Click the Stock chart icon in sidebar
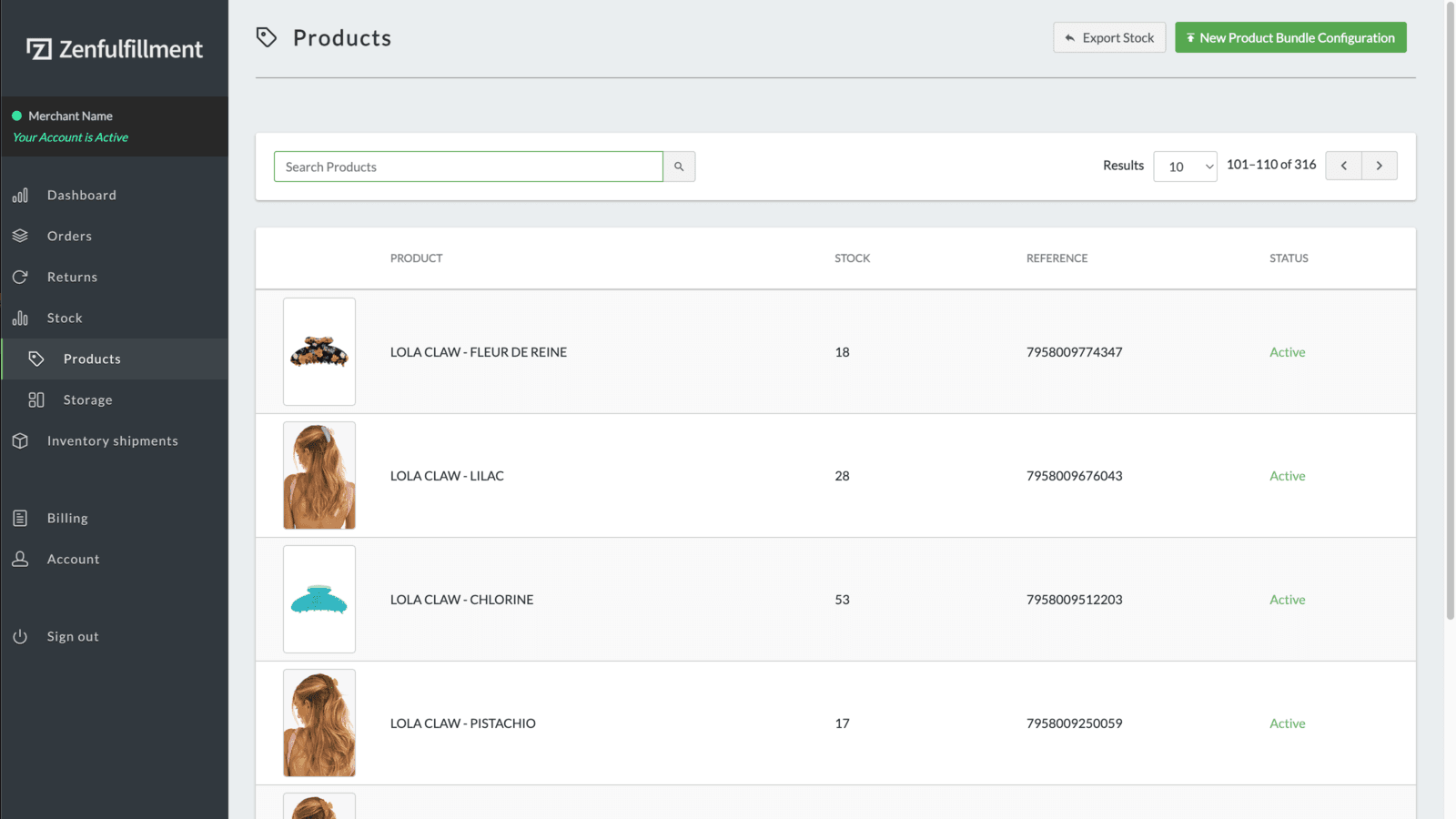1456x819 pixels. (x=21, y=318)
